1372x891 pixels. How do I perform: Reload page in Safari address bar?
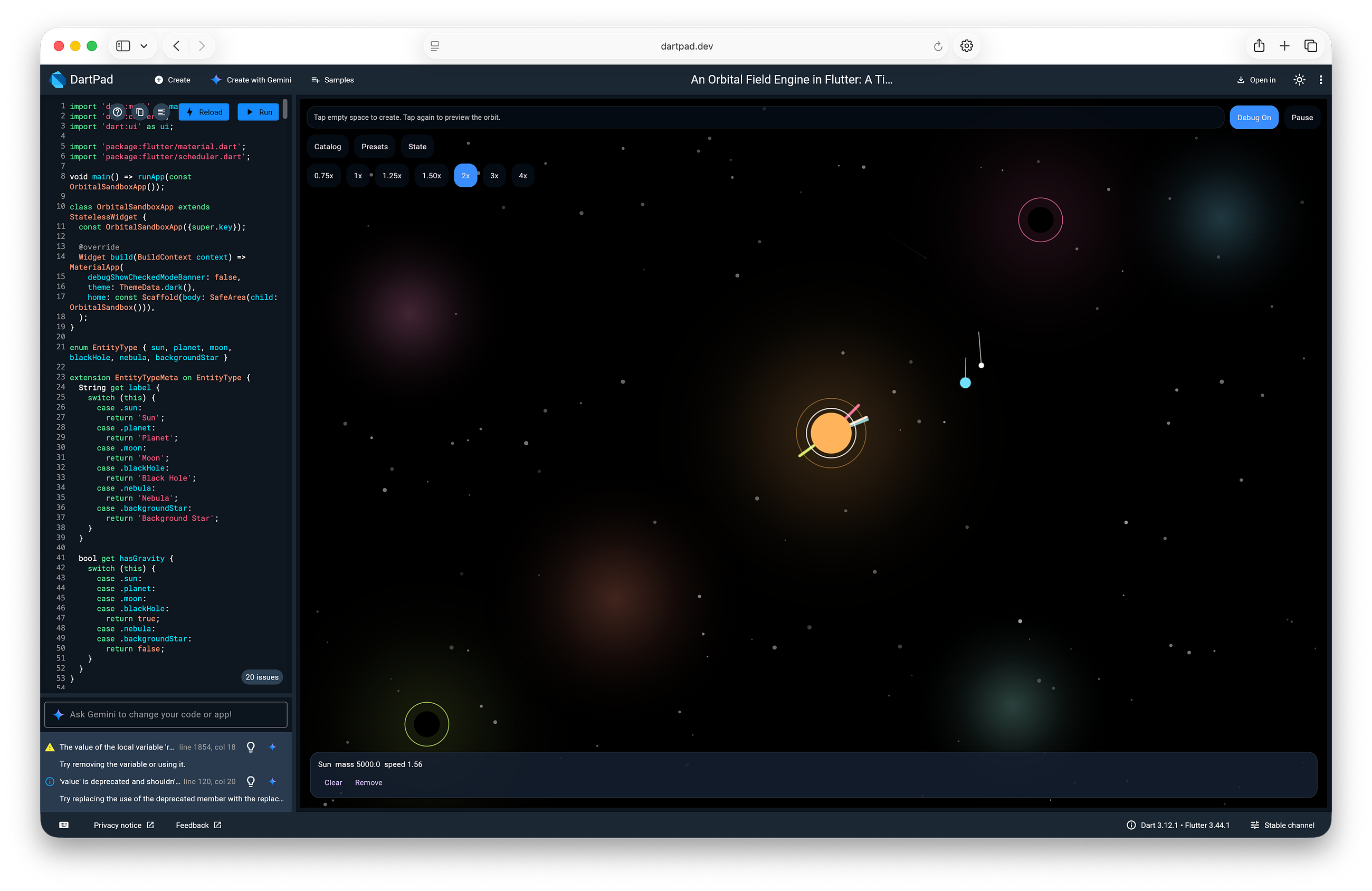938,46
